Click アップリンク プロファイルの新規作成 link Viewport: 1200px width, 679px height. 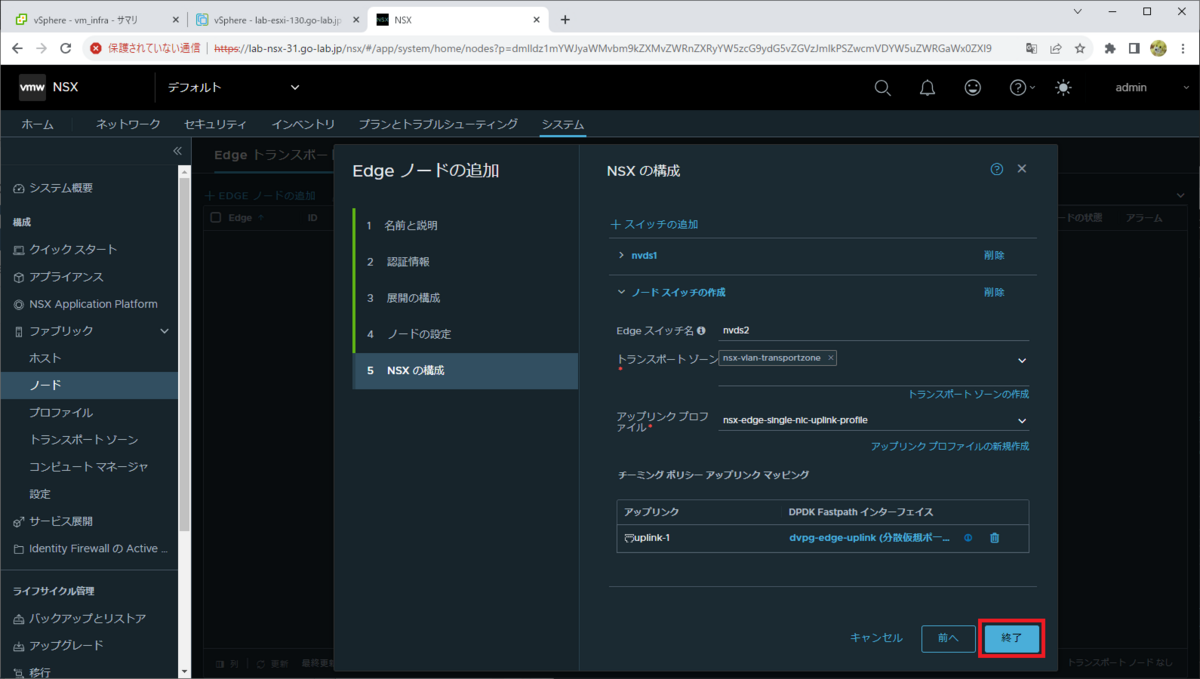click(950, 446)
